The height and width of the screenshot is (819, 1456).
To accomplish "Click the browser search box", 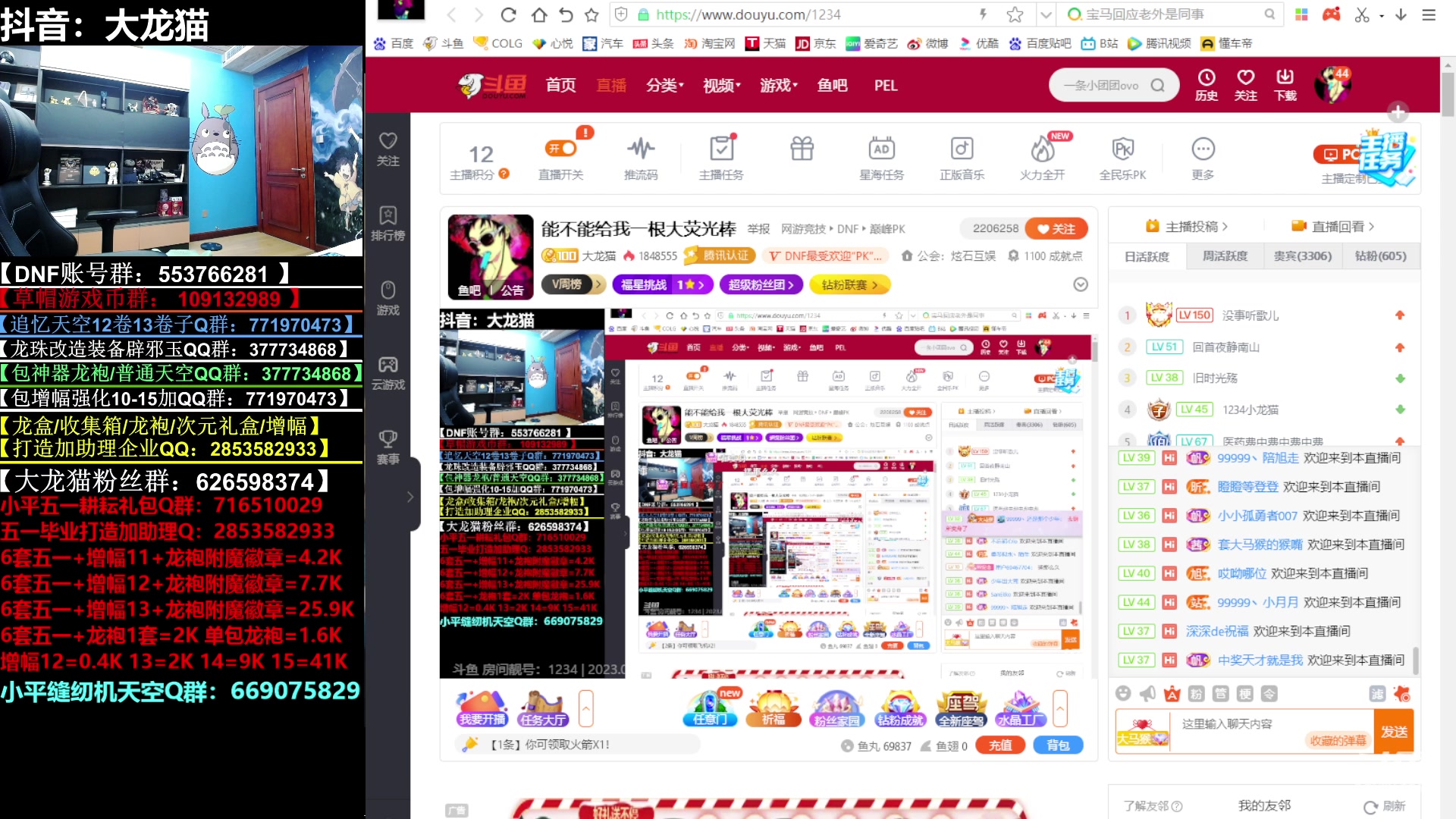I will (1172, 14).
